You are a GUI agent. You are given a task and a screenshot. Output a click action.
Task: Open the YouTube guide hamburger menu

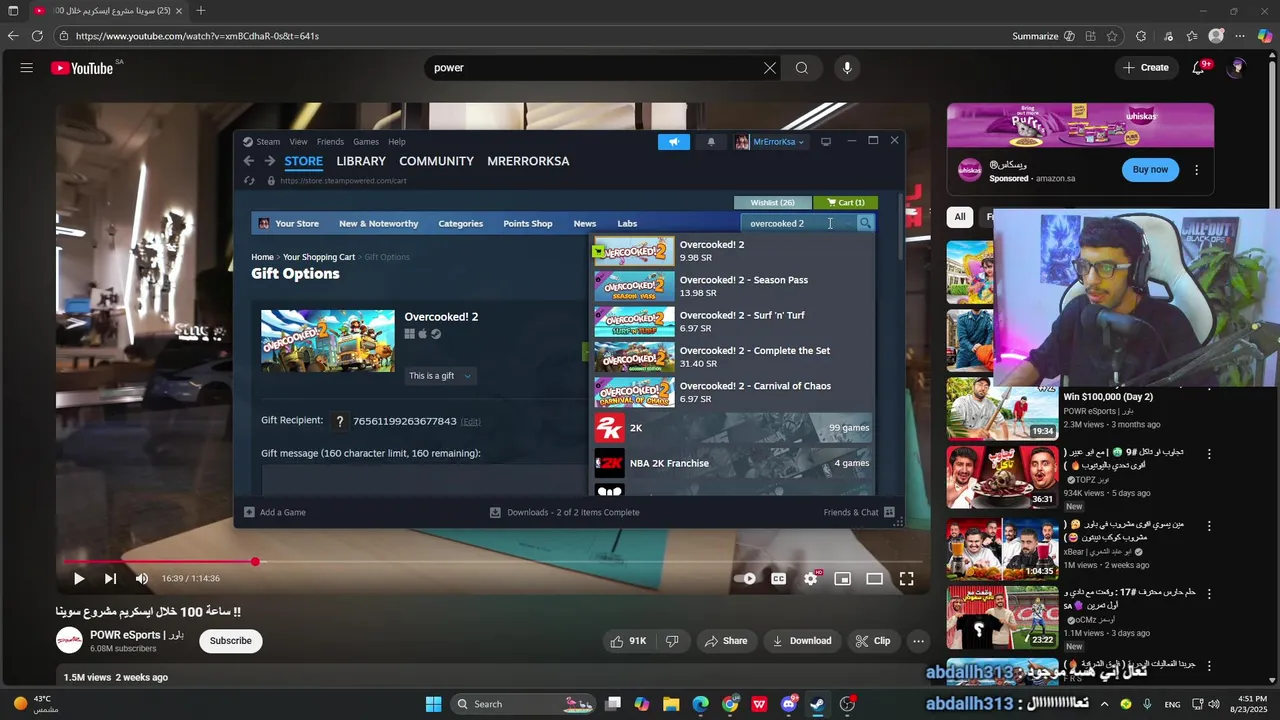(x=27, y=68)
